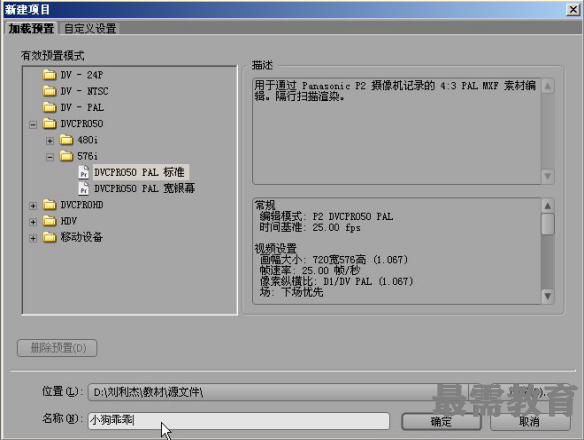The height and width of the screenshot is (440, 584).
Task: Open the 自定义设置 tab
Action: (x=90, y=28)
